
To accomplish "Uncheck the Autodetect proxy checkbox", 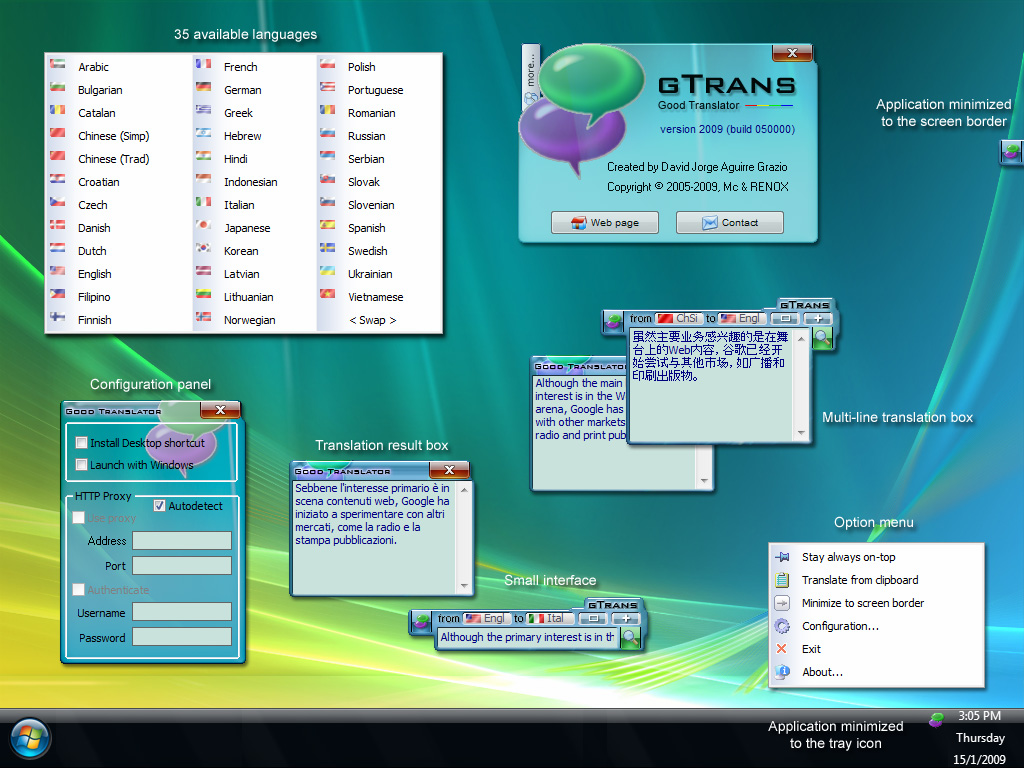I will 160,506.
